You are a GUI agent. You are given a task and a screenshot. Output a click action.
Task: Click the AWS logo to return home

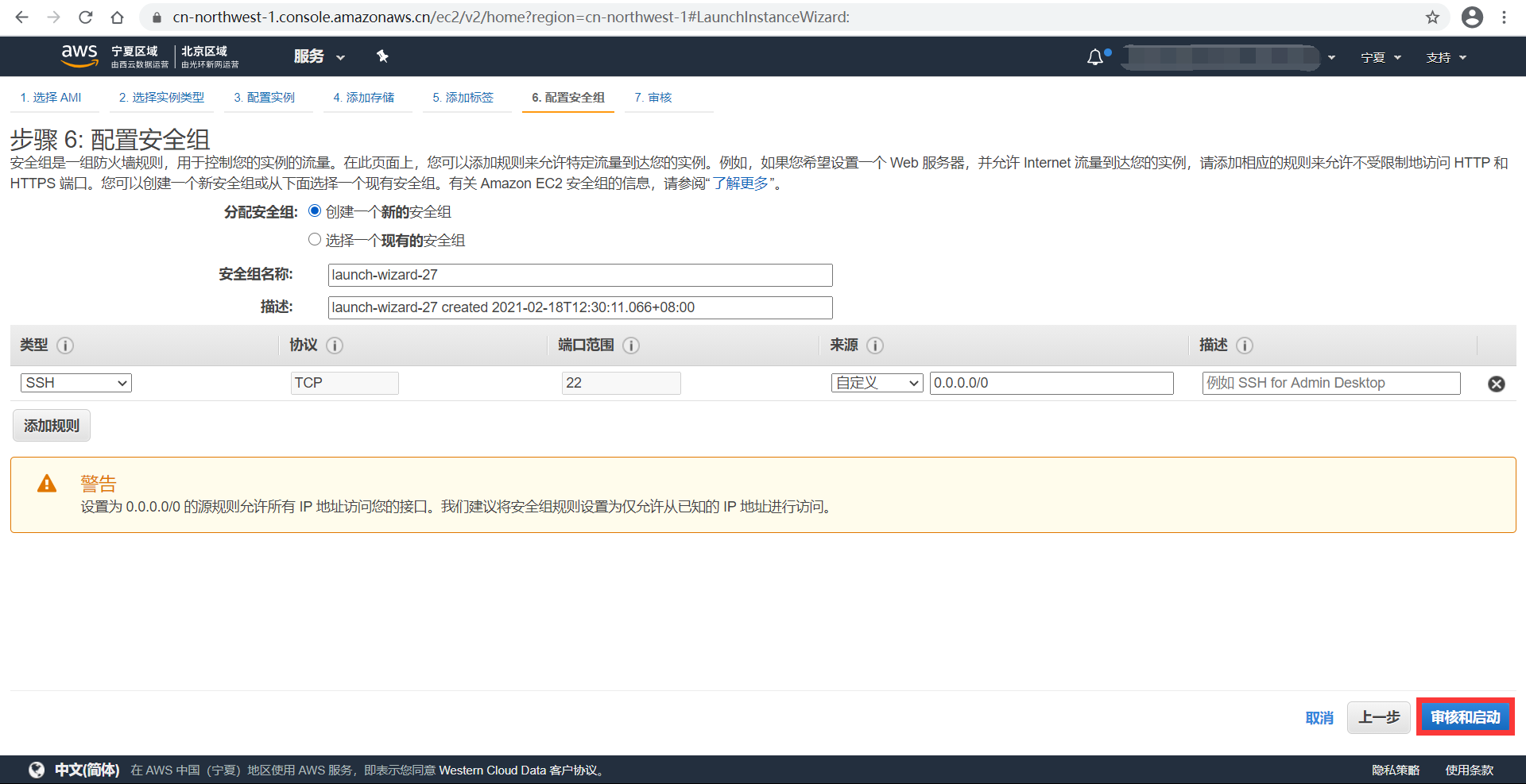pyautogui.click(x=79, y=56)
